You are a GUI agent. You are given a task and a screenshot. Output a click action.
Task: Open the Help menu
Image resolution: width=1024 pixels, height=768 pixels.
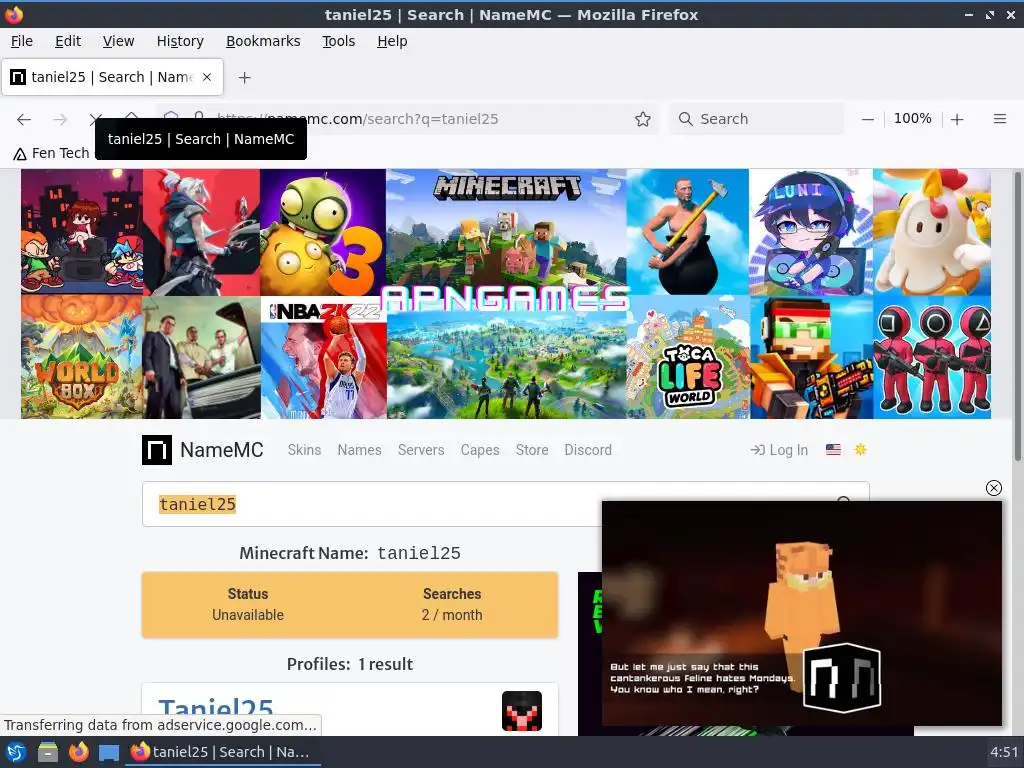(392, 41)
